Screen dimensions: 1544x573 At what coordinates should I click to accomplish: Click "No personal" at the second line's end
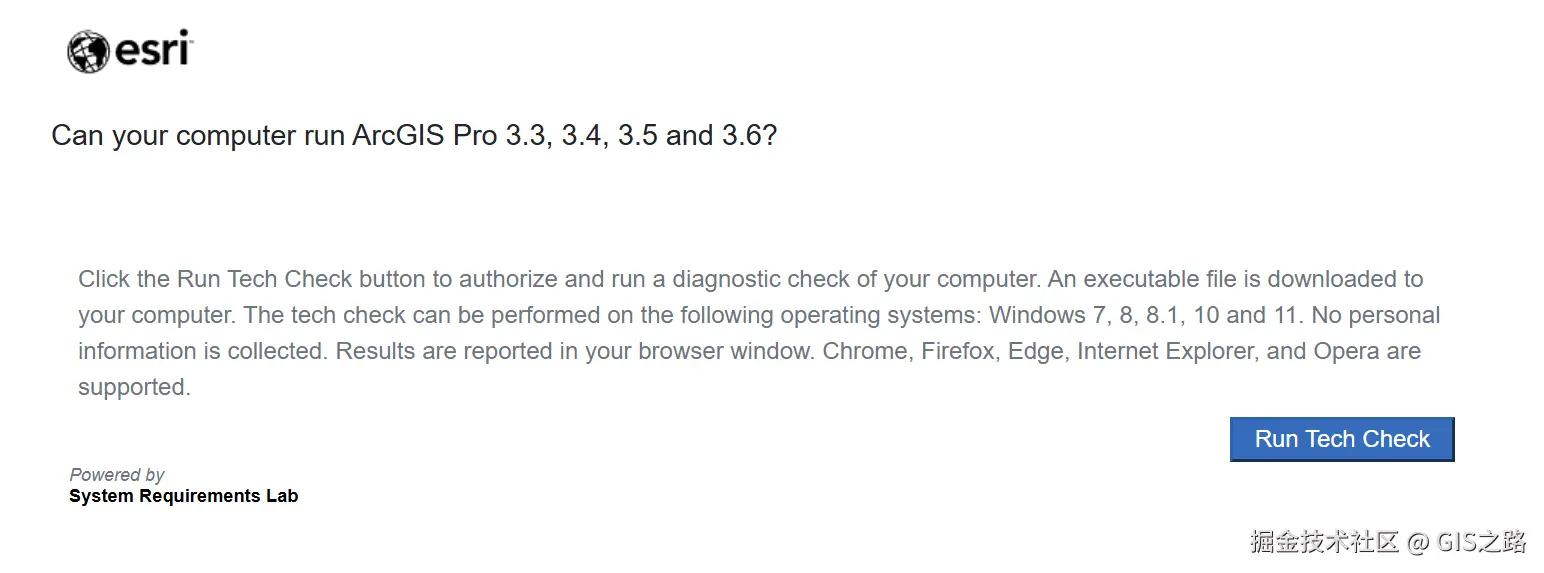coord(1375,315)
